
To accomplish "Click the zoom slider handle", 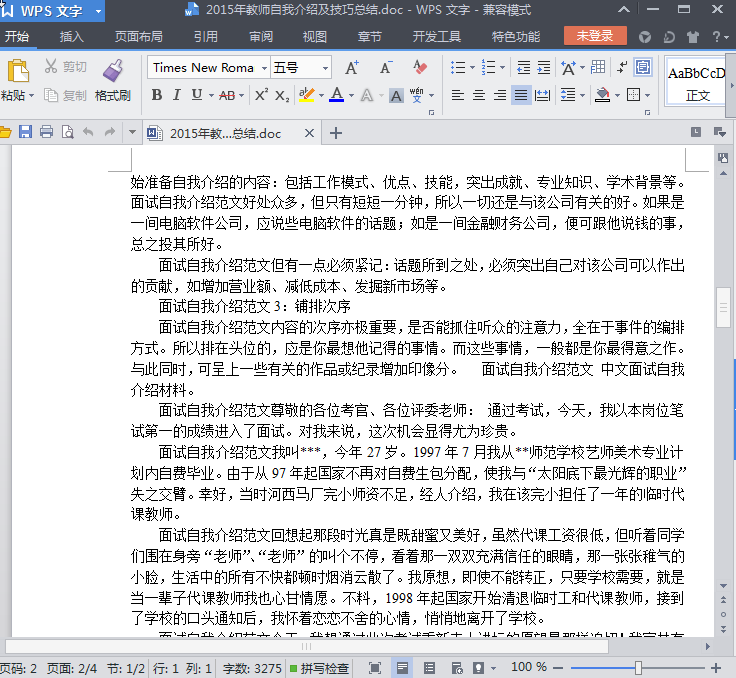I will 638,668.
